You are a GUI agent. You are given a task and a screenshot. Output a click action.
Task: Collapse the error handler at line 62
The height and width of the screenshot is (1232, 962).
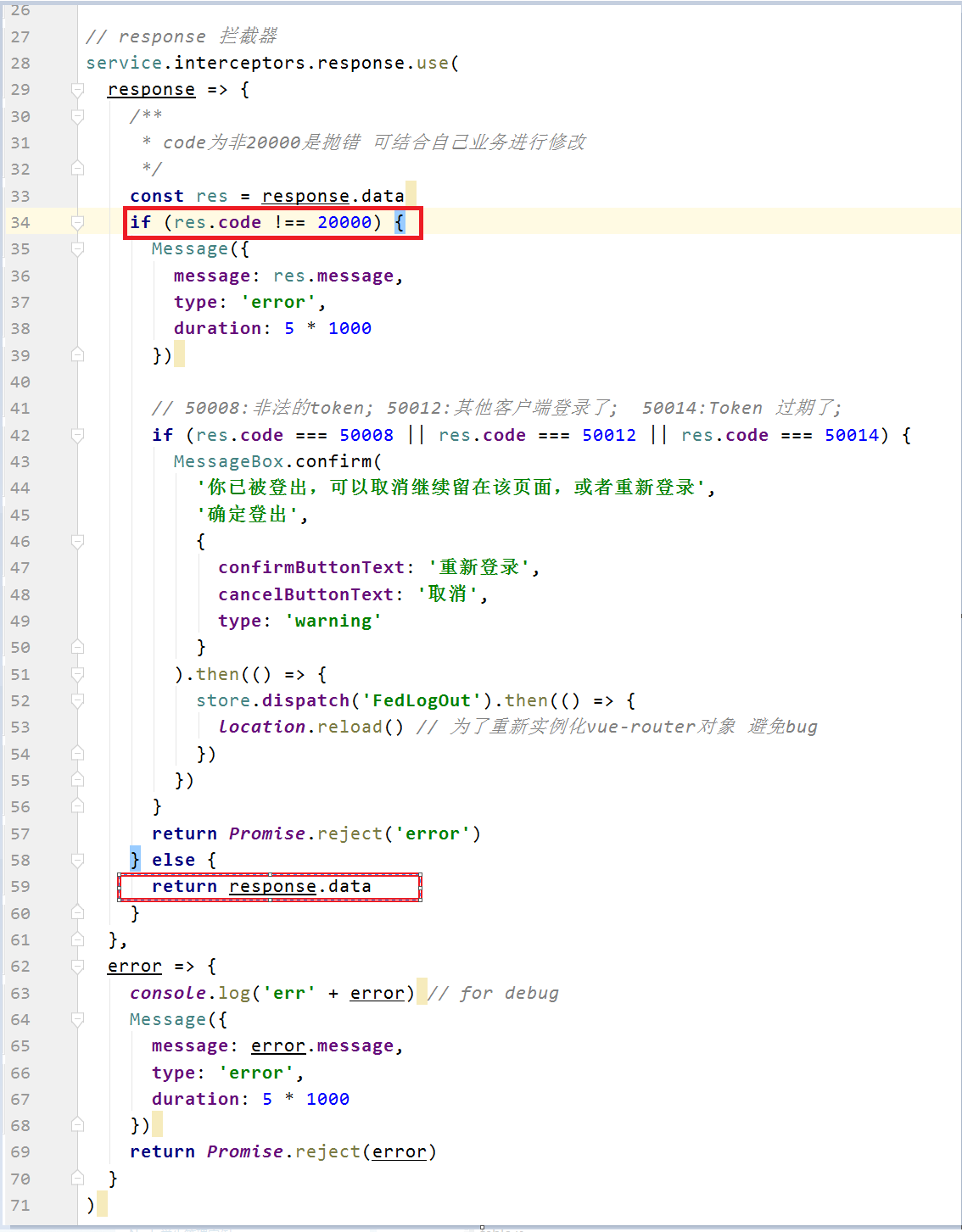[77, 966]
